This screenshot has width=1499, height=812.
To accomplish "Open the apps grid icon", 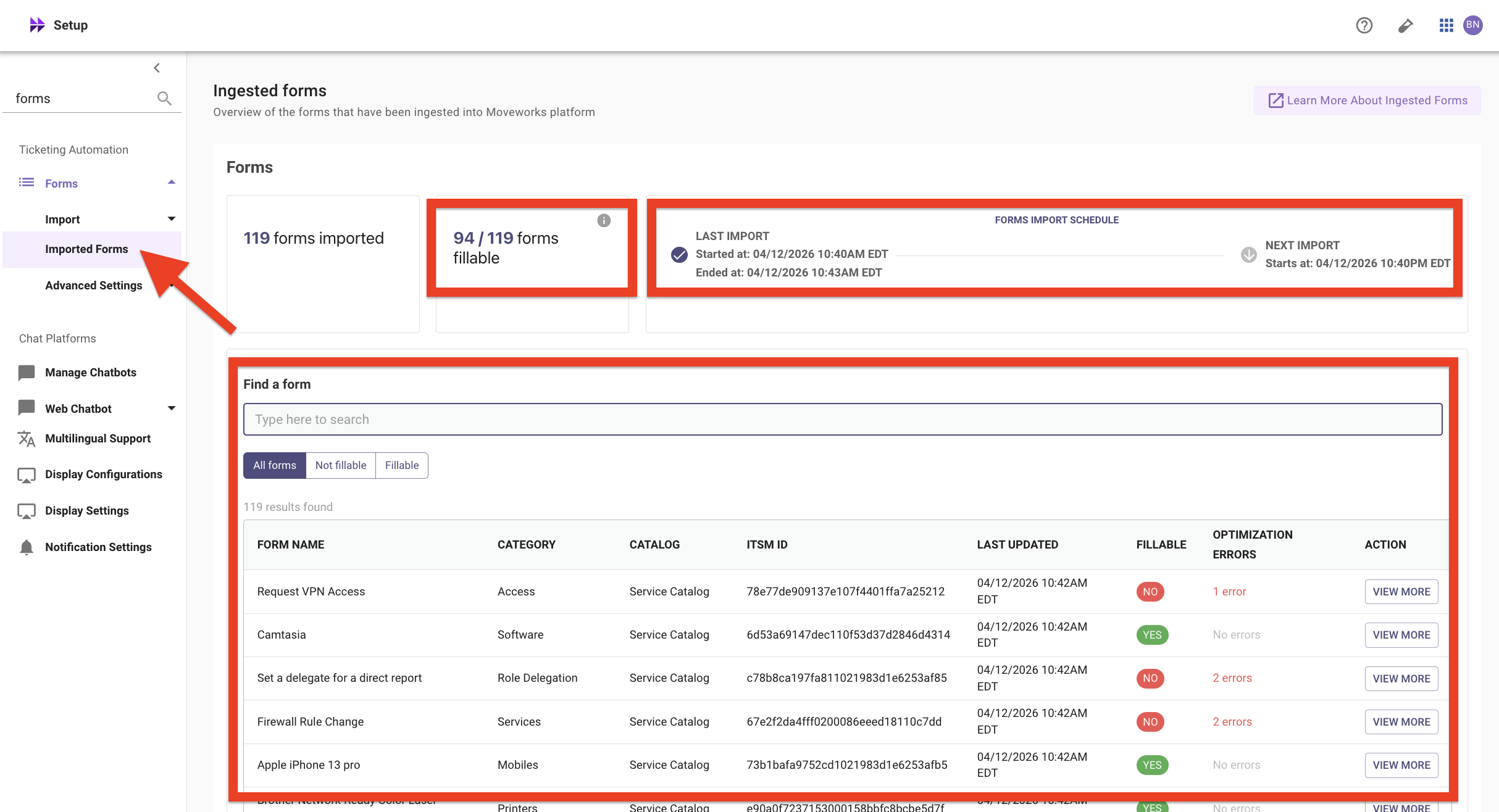I will (1446, 25).
